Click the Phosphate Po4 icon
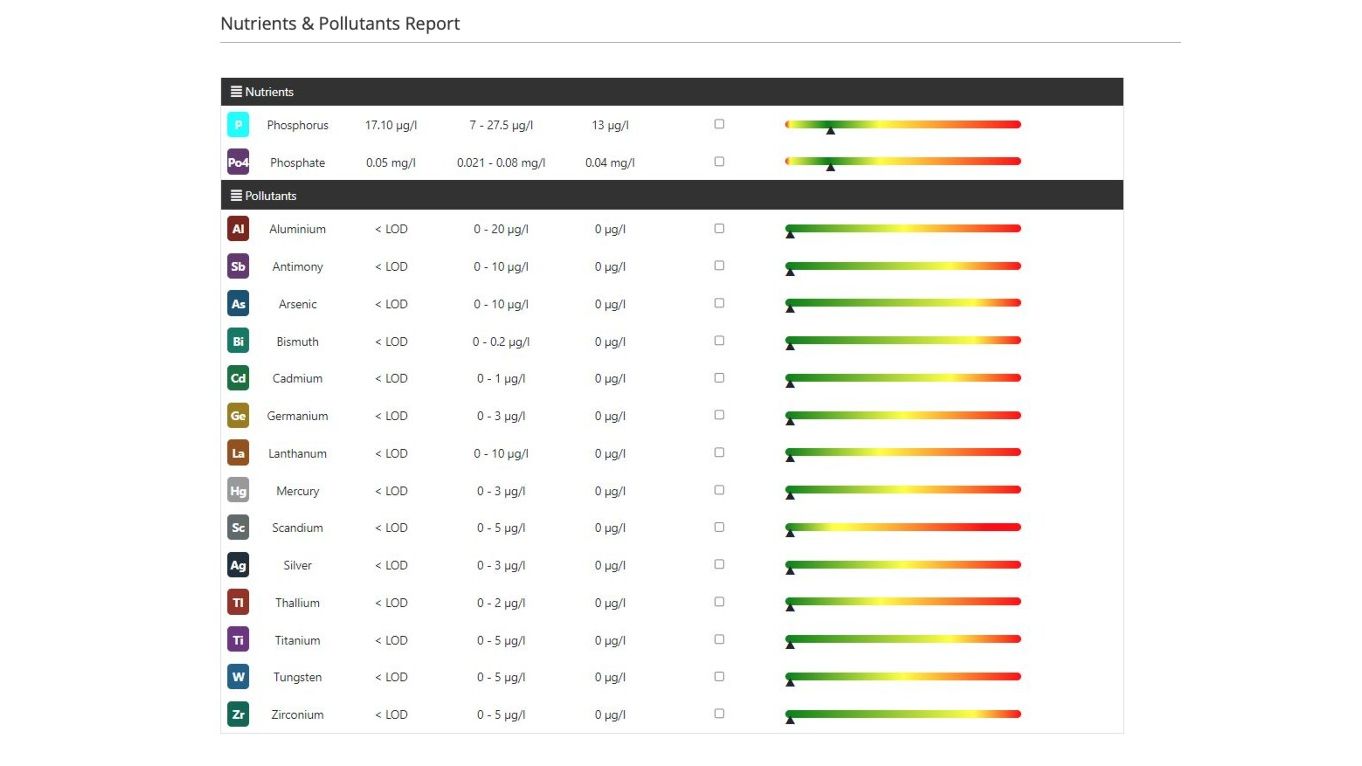 [238, 161]
